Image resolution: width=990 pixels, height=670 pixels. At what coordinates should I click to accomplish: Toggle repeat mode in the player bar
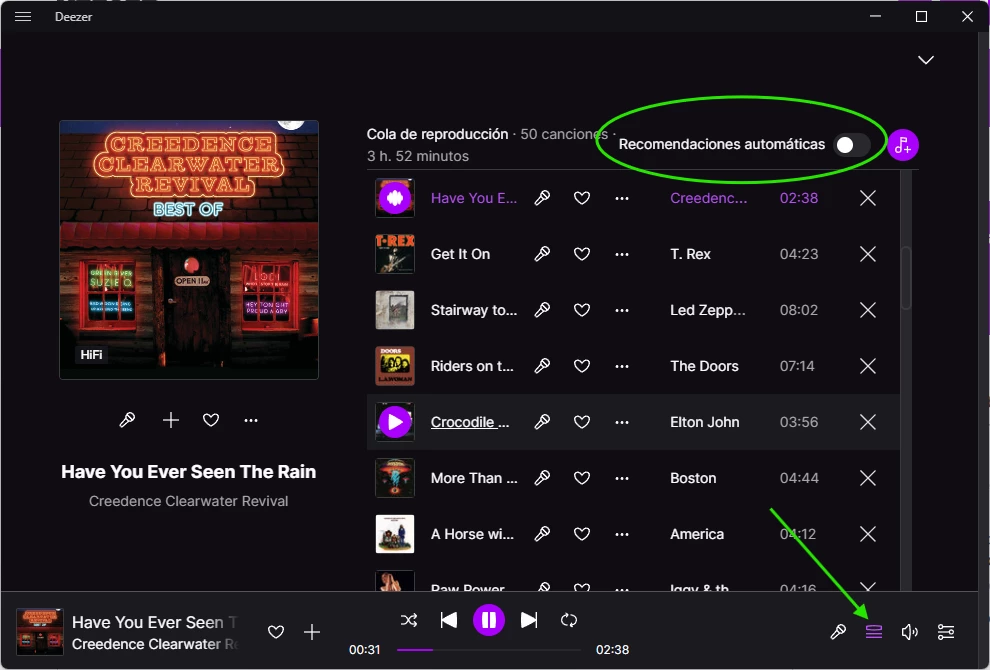click(569, 620)
